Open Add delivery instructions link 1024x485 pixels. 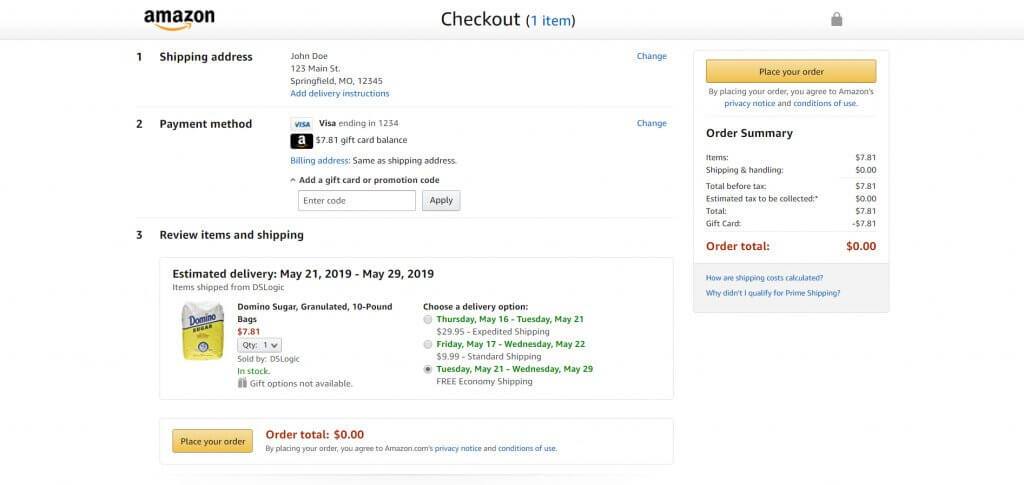[339, 94]
